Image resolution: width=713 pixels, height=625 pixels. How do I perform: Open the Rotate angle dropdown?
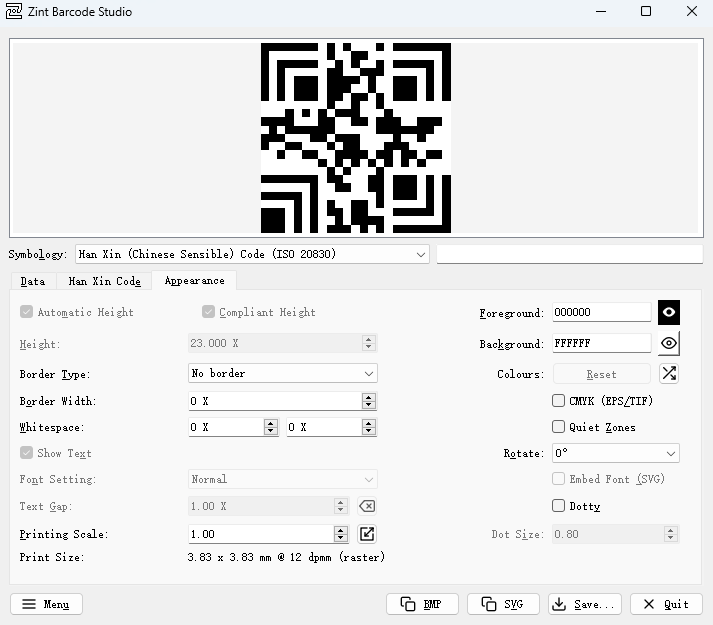point(614,453)
